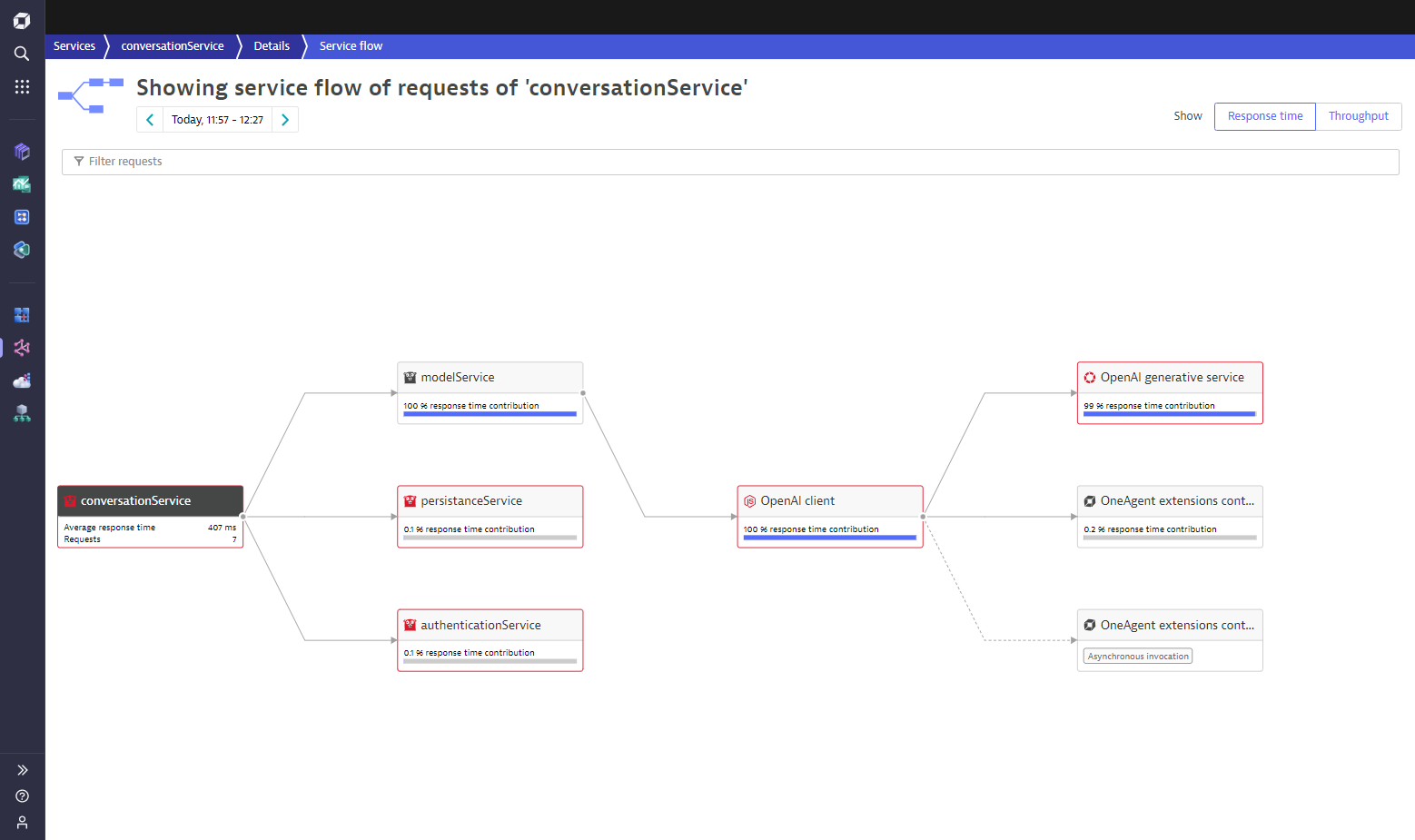
Task: Open the user profile icon at bottom
Action: [x=21, y=822]
